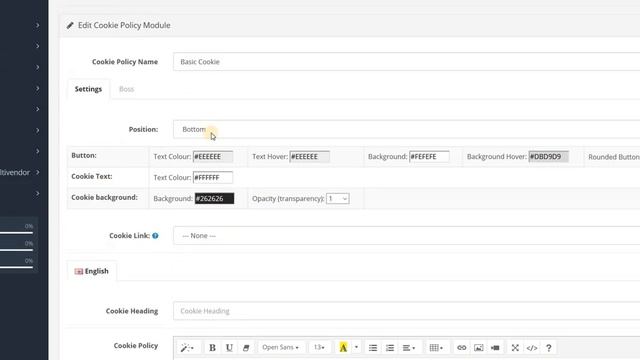This screenshot has width=640, height=360.
Task: Insert an ordered numbered list
Action: 390,348
